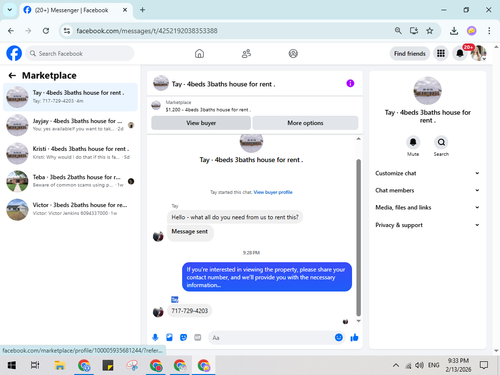Screen dimensions: 500x375
Task: Open Snipping Tool from the taskbar
Action: click(132, 365)
